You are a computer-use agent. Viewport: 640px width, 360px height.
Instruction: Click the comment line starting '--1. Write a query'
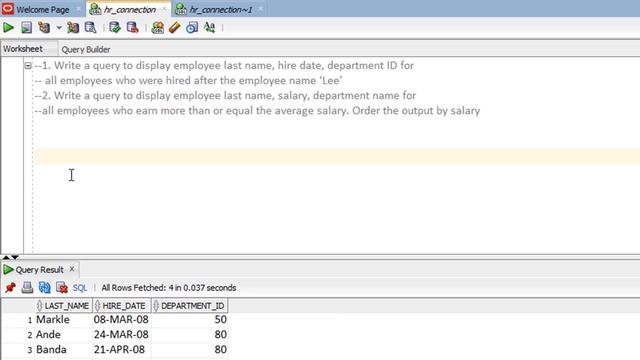pyautogui.click(x=224, y=66)
